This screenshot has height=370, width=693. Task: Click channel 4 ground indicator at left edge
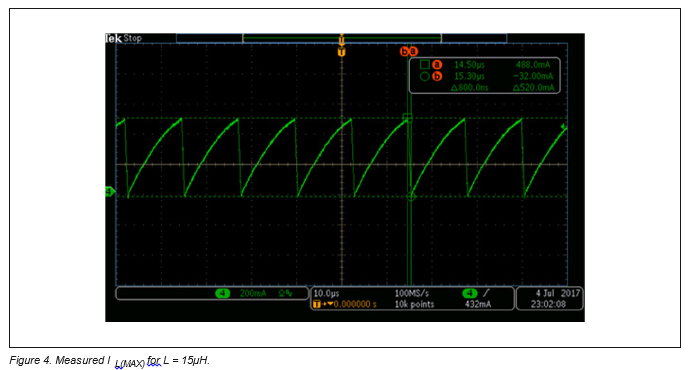[110, 192]
